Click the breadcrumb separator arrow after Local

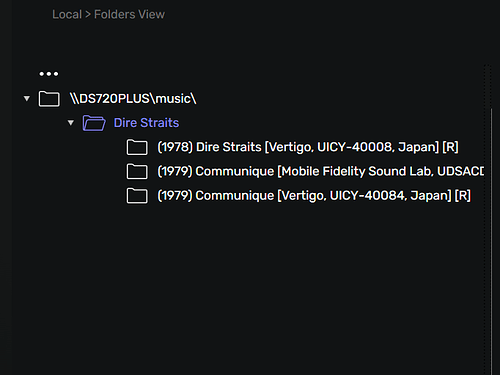(x=88, y=15)
